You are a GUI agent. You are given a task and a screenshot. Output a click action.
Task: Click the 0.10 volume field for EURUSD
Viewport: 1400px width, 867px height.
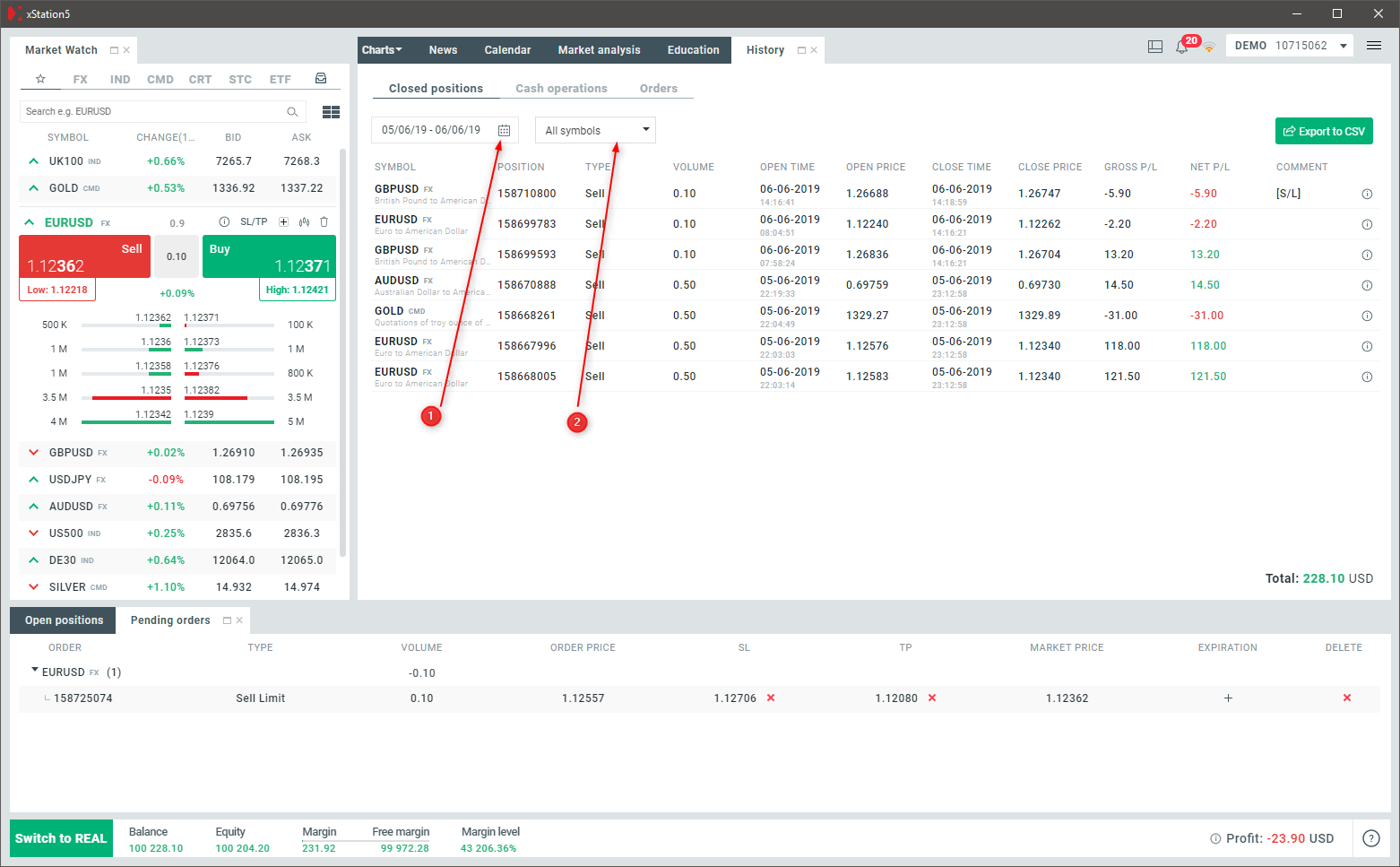[x=177, y=256]
